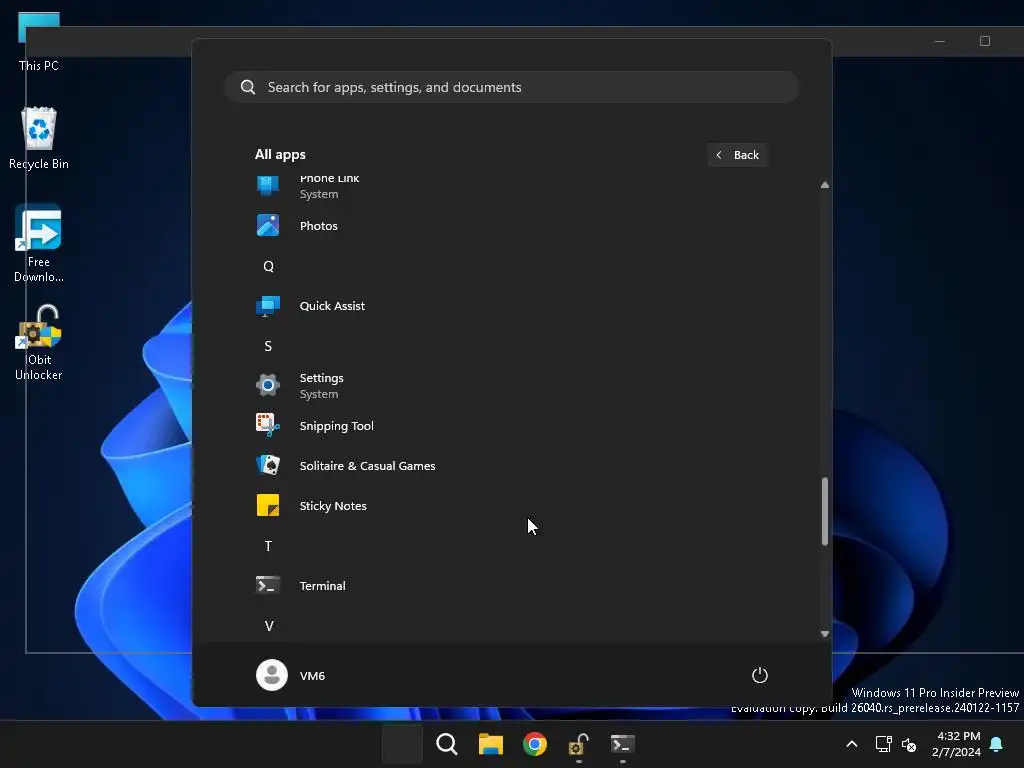Switch to Terminal on taskbar
Screen dimensions: 1024x768
pyautogui.click(x=622, y=744)
